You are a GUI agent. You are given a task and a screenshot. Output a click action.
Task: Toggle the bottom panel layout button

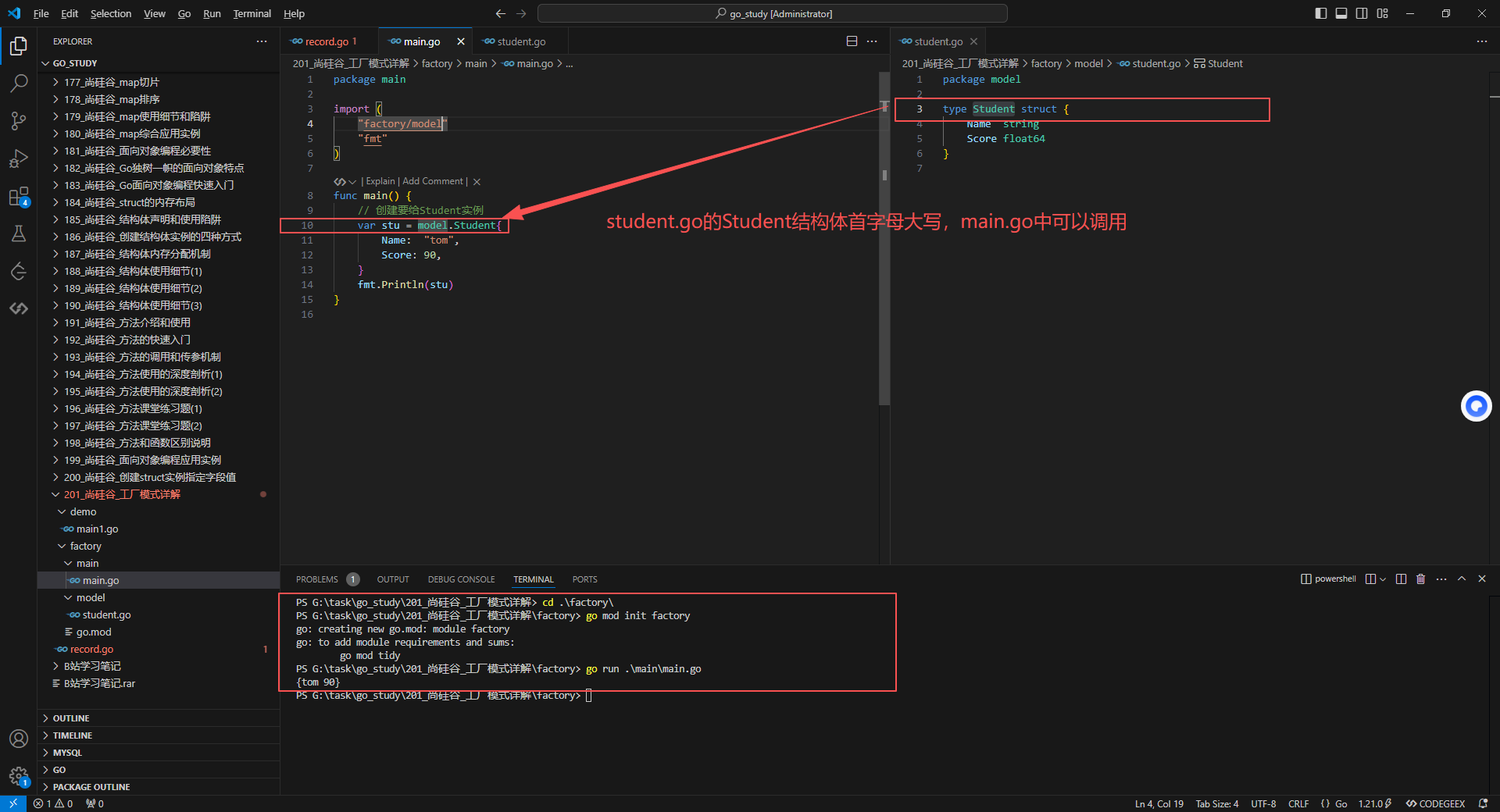pos(1341,13)
